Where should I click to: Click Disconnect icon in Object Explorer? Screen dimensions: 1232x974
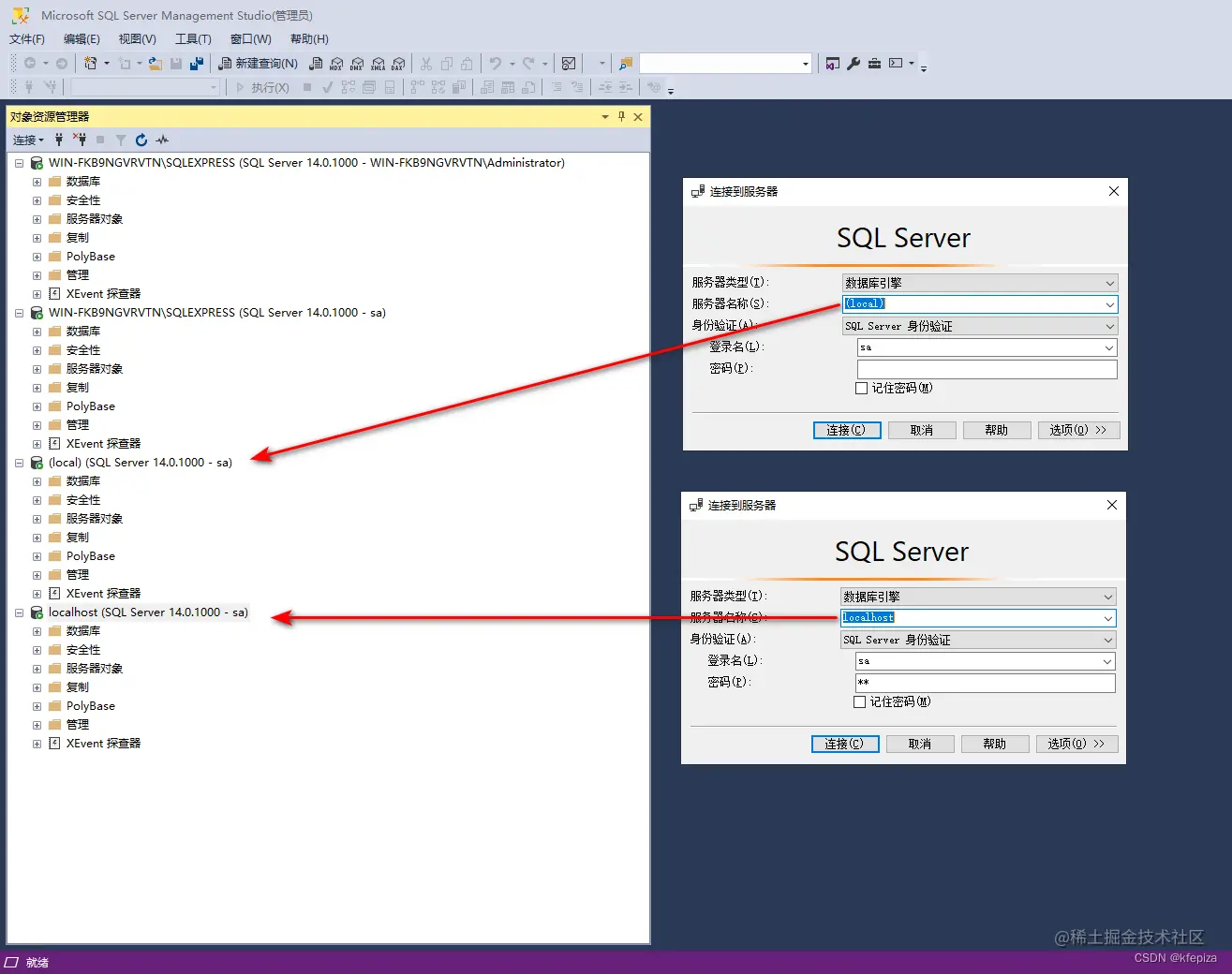click(x=80, y=140)
